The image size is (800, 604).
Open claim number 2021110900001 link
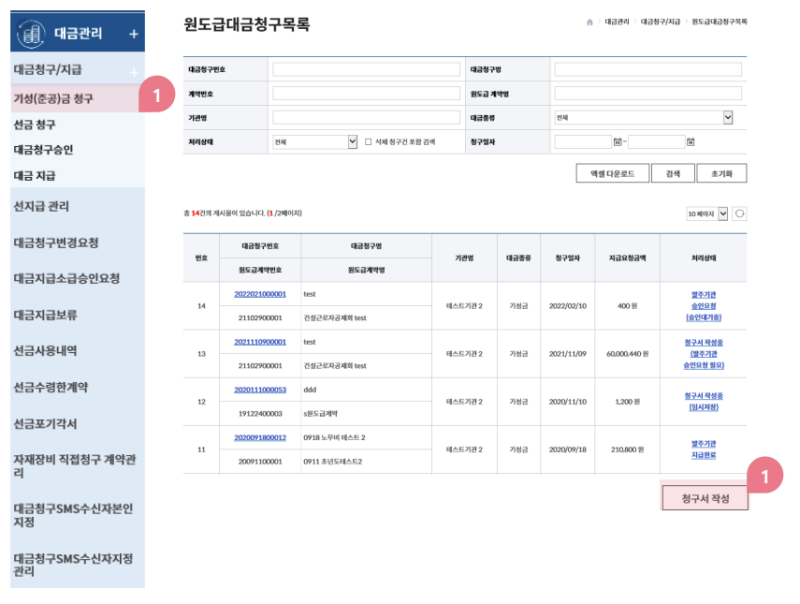click(260, 342)
